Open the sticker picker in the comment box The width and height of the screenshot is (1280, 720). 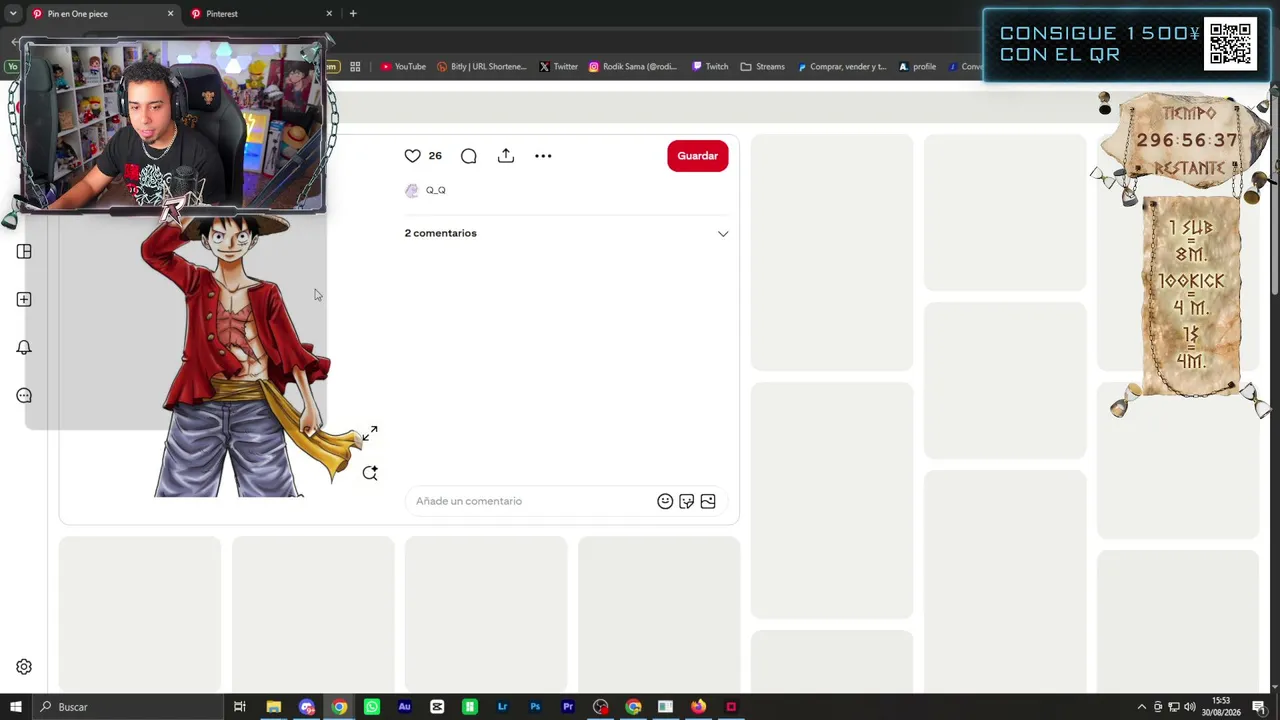tap(686, 501)
